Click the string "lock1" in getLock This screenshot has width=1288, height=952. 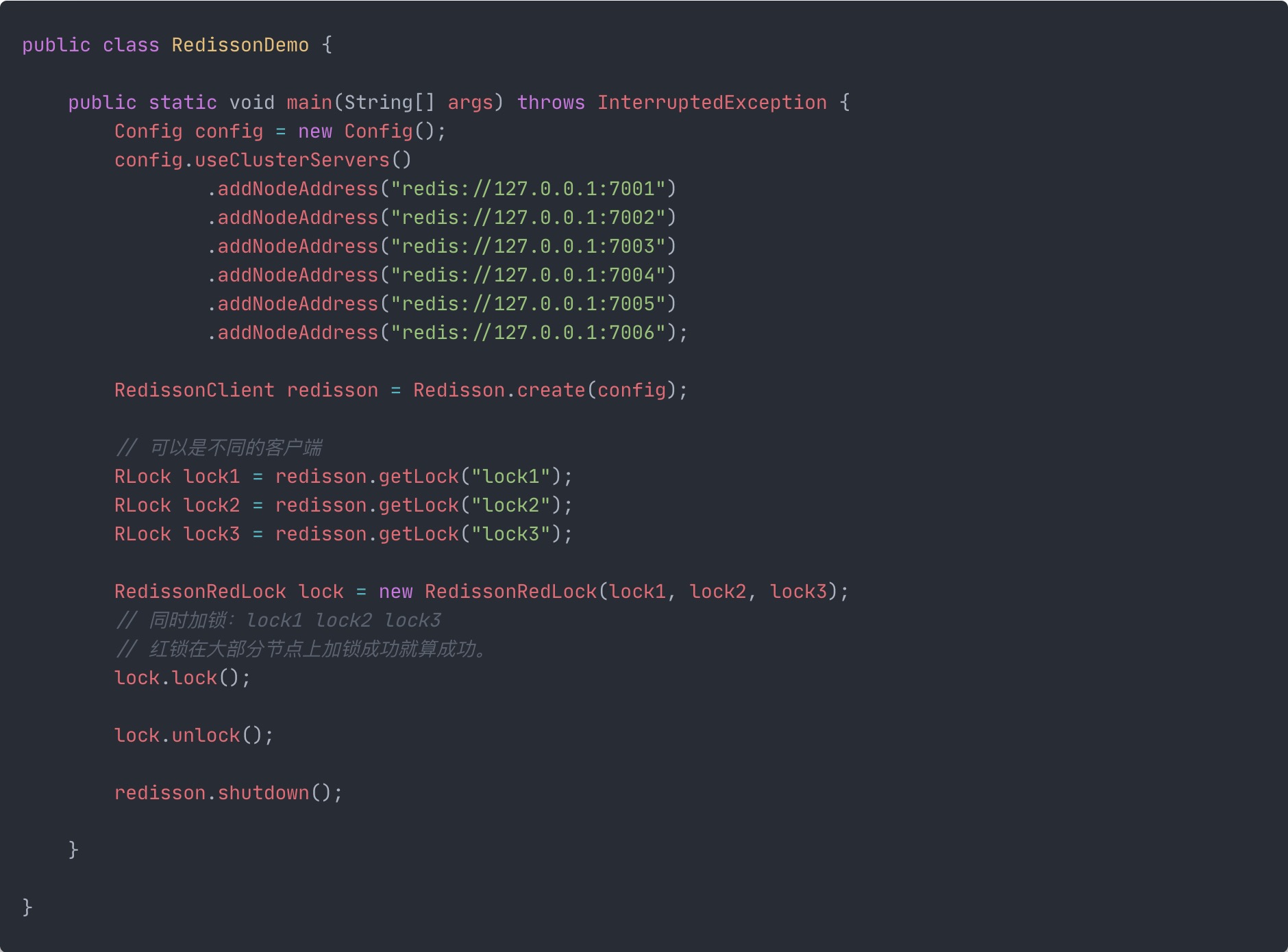pyautogui.click(x=511, y=477)
